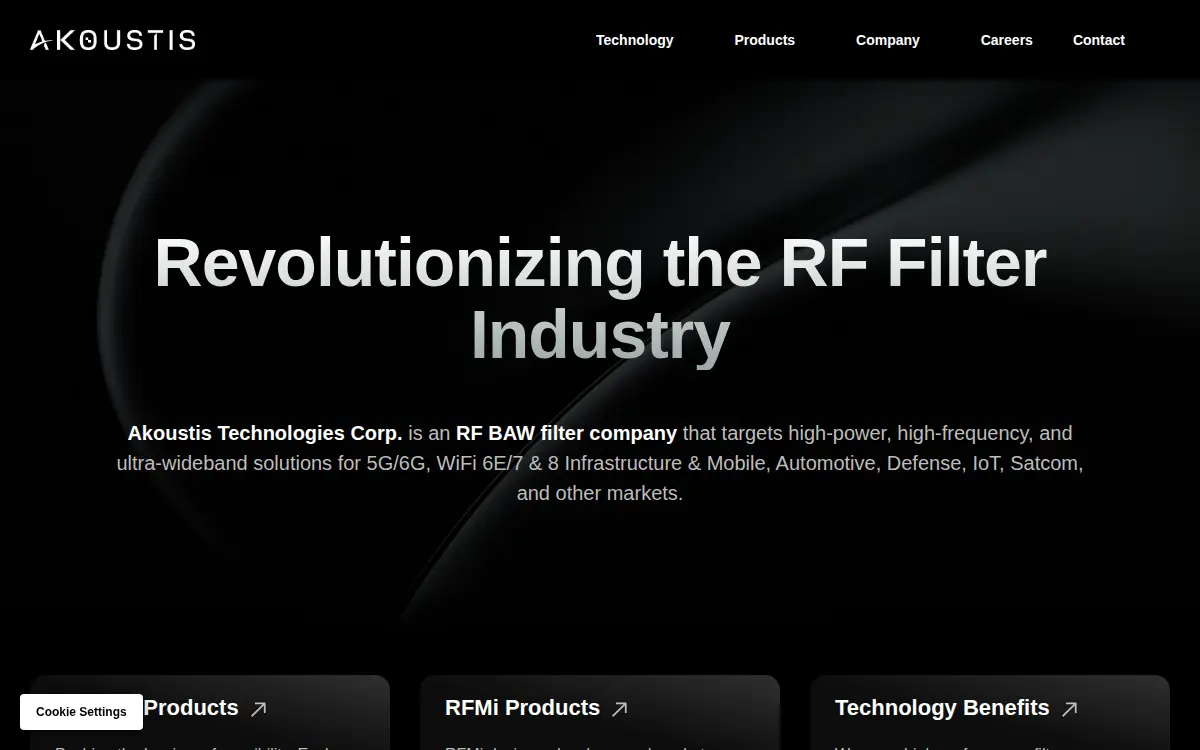Click the arrow icon next to RFMi Products

620,709
